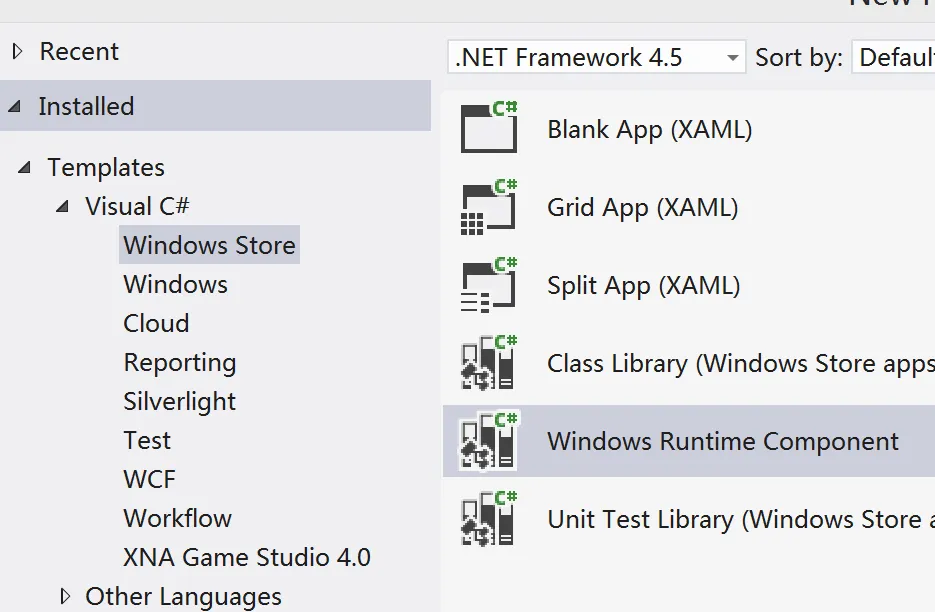Collapse the Templates tree node

[24, 168]
